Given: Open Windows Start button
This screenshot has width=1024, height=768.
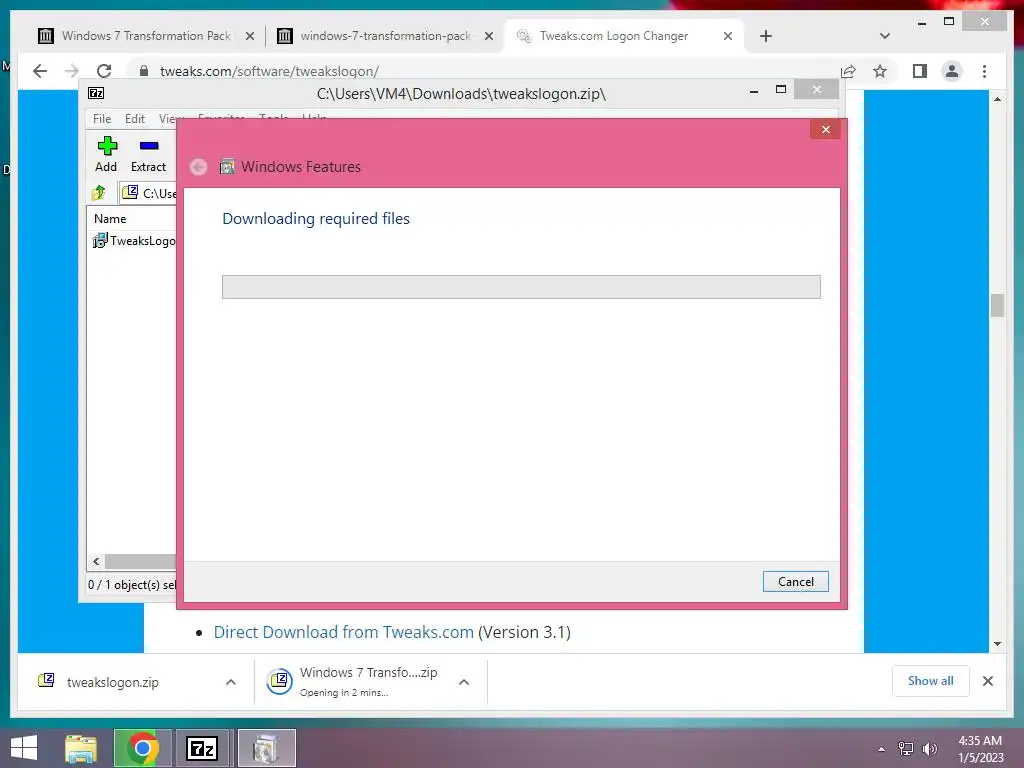Looking at the screenshot, I should pyautogui.click(x=24, y=748).
